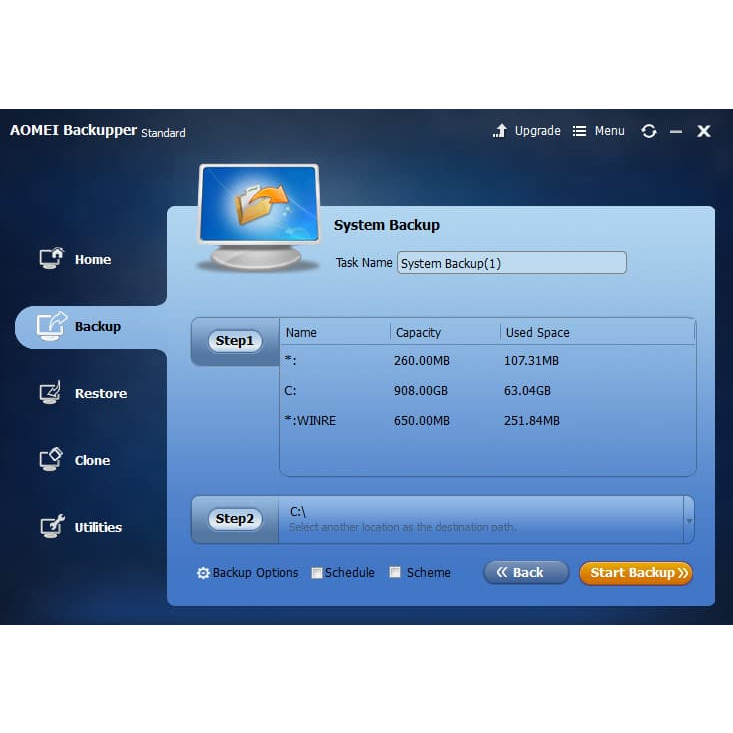Image resolution: width=733 pixels, height=733 pixels.
Task: Click the Backup Options gear icon
Action: coord(203,573)
